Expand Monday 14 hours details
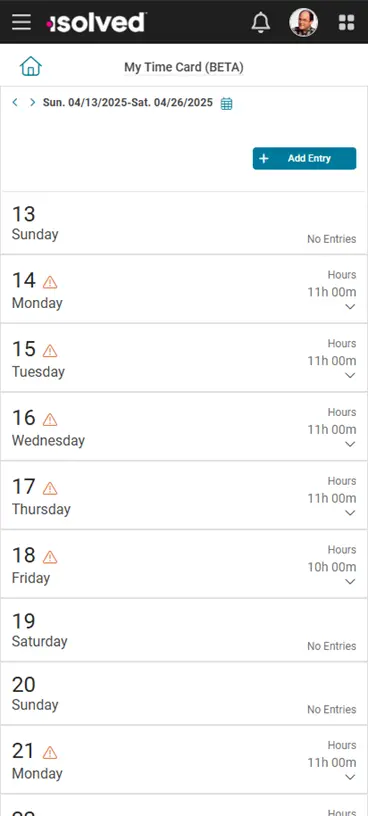This screenshot has height=816, width=368. [x=350, y=307]
